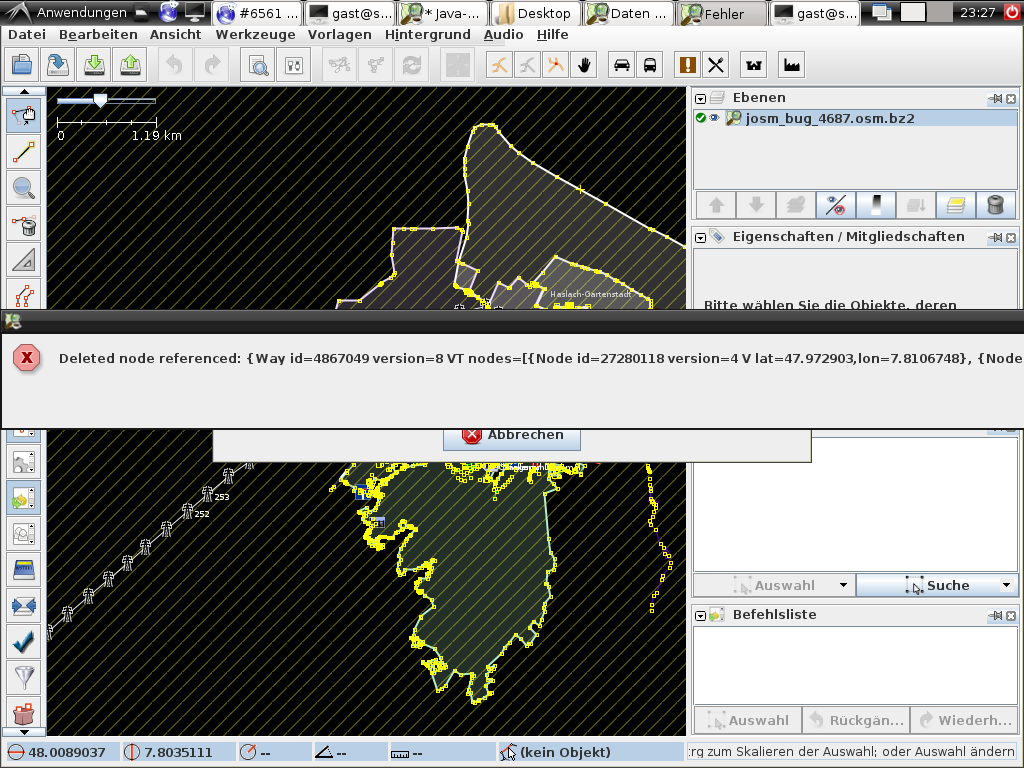Open the Hintergrund menu
The width and height of the screenshot is (1024, 768).
coord(427,34)
